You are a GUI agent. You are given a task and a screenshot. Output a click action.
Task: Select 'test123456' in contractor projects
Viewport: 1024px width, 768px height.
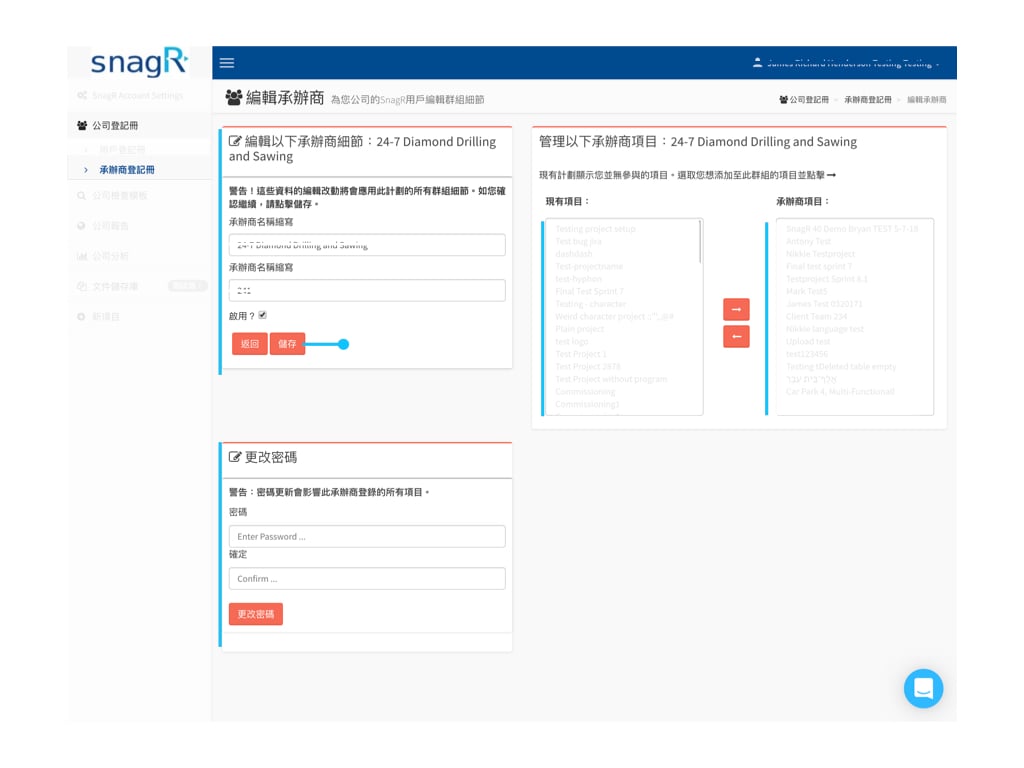tap(807, 354)
